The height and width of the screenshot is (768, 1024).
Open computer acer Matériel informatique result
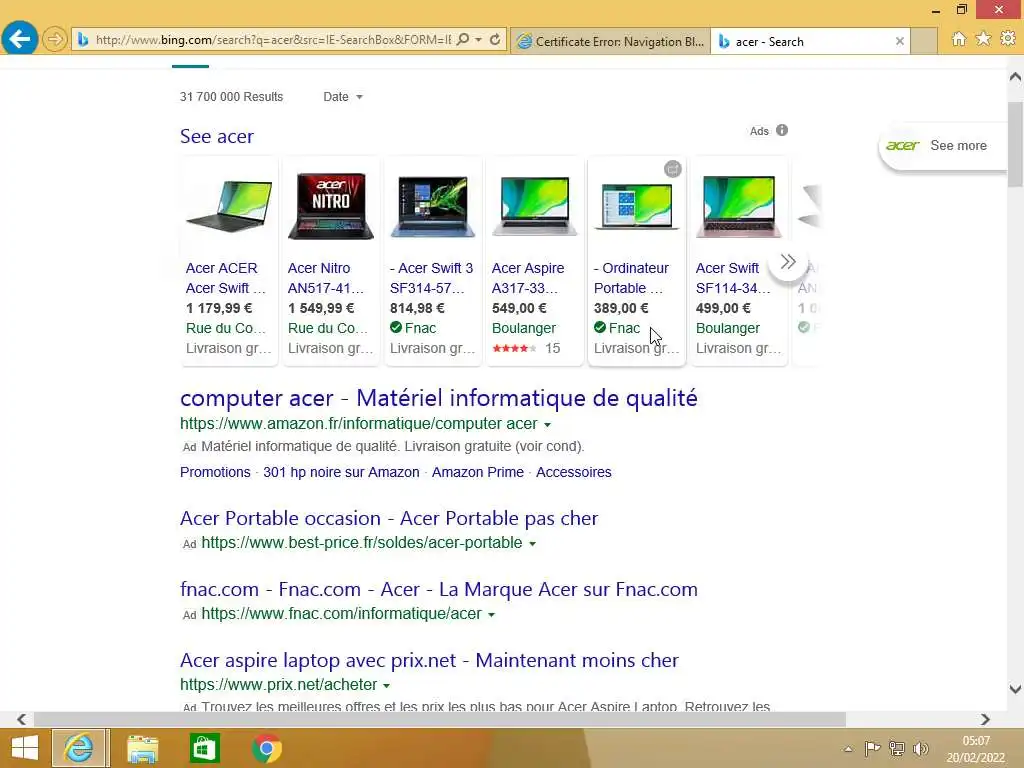click(x=439, y=398)
